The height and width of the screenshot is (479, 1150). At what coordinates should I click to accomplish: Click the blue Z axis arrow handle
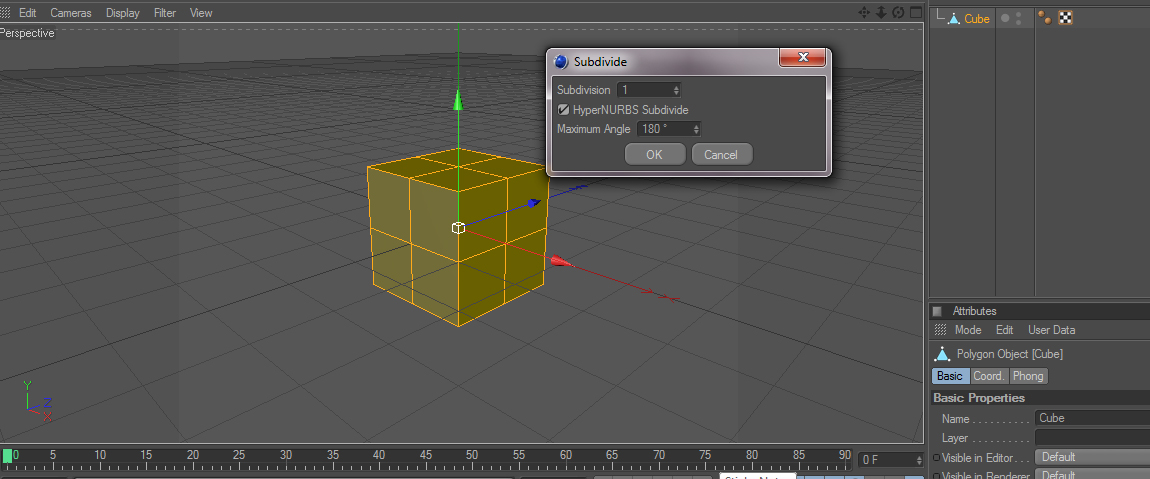click(534, 202)
